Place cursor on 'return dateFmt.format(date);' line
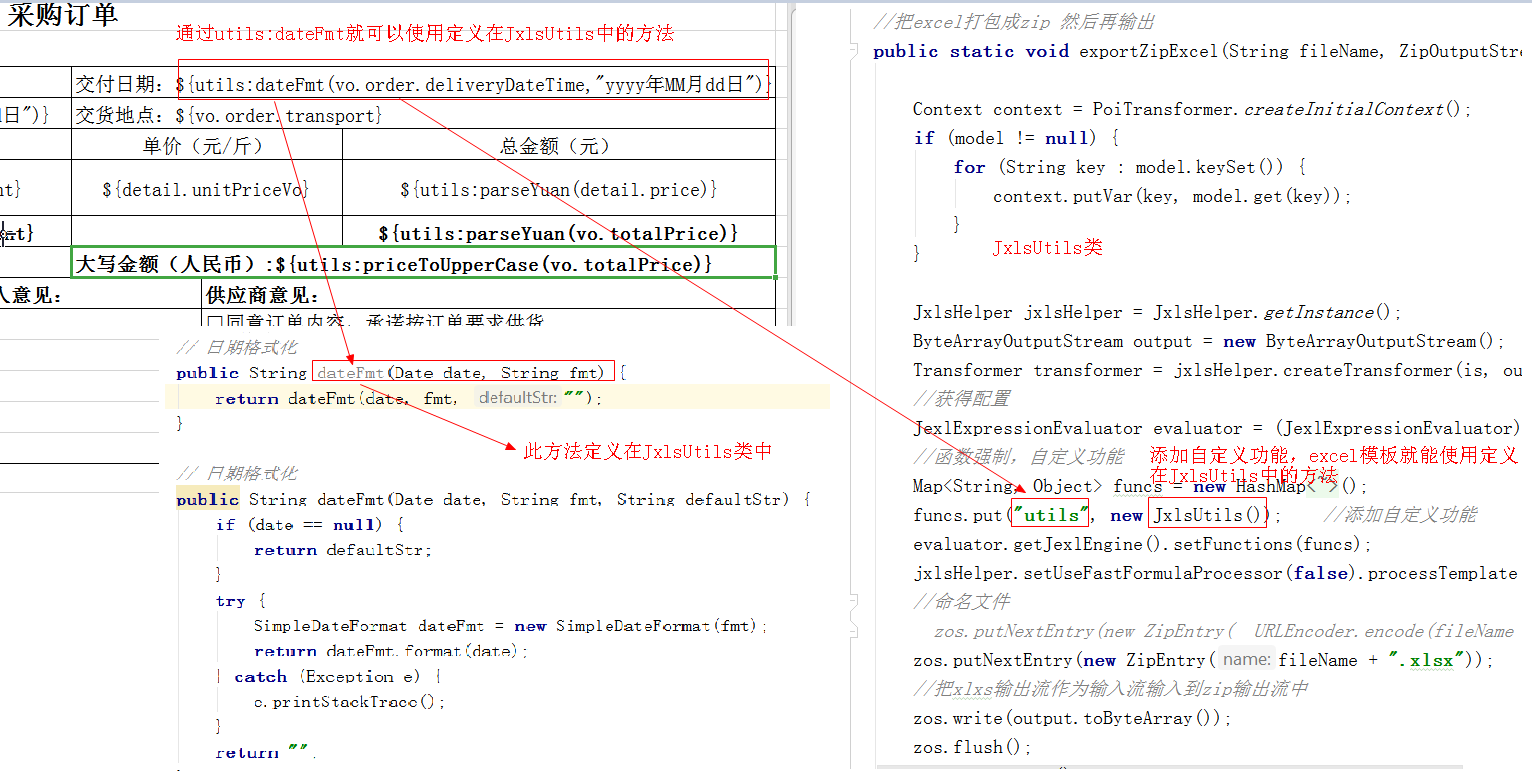 click(x=390, y=651)
